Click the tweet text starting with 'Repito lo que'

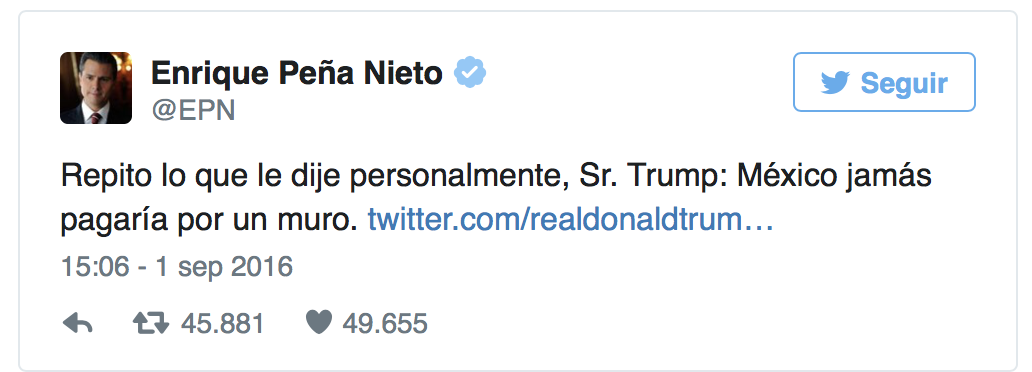[496, 198]
